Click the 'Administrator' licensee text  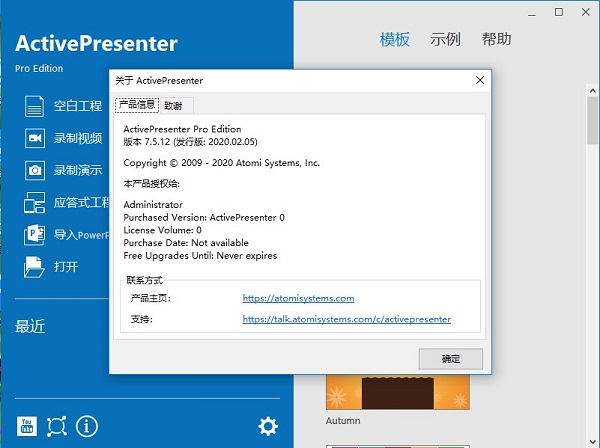[x=153, y=205]
